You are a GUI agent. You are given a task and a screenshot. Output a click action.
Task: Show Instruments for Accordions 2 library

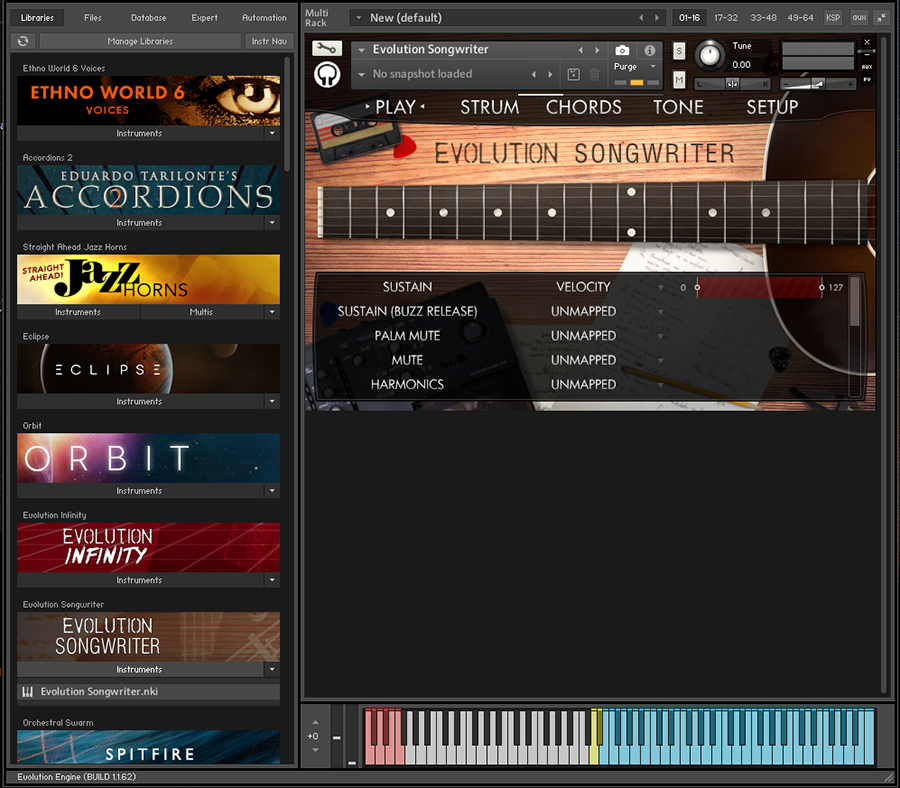tap(139, 223)
